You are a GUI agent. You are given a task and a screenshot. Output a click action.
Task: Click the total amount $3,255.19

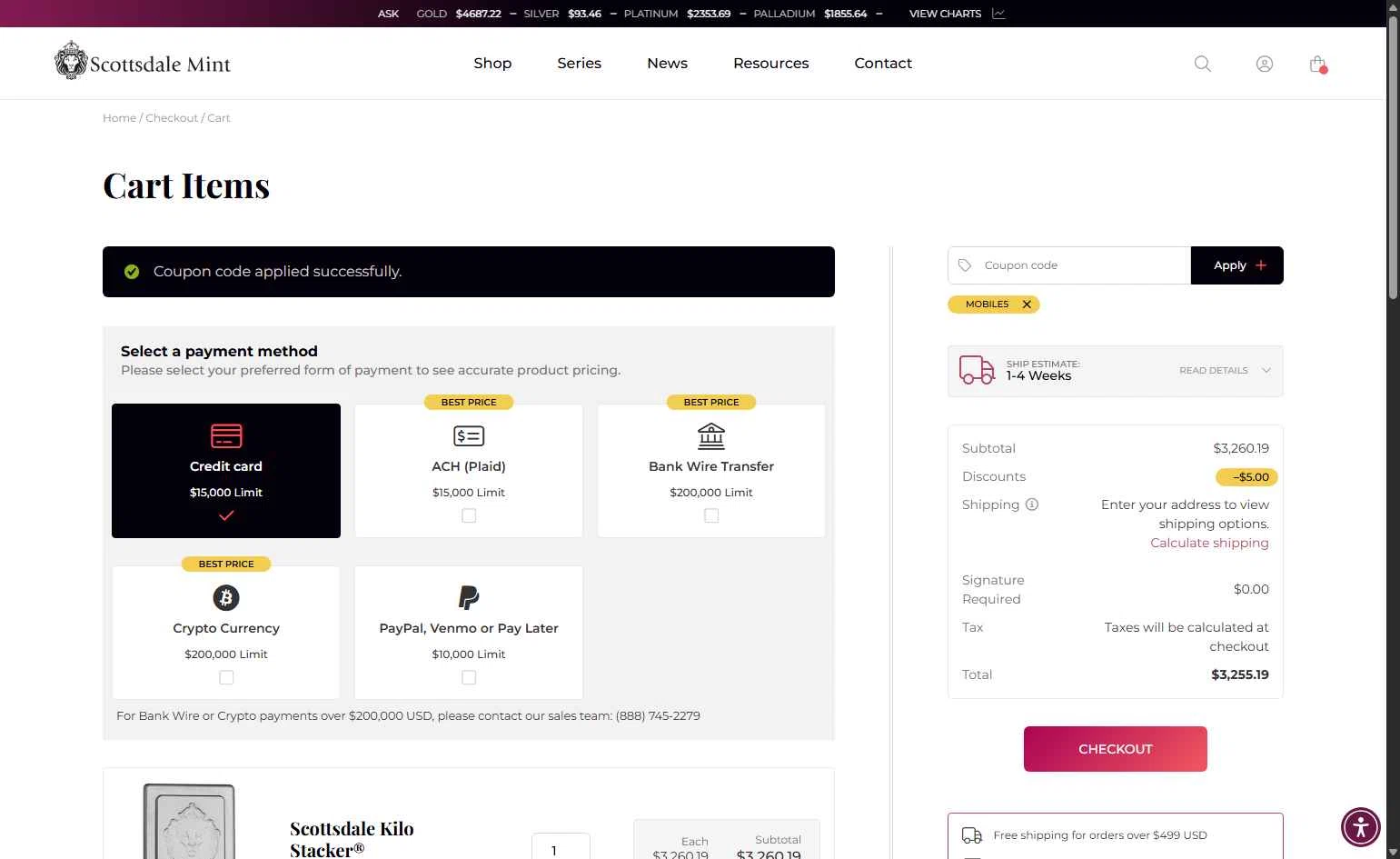coord(1240,674)
